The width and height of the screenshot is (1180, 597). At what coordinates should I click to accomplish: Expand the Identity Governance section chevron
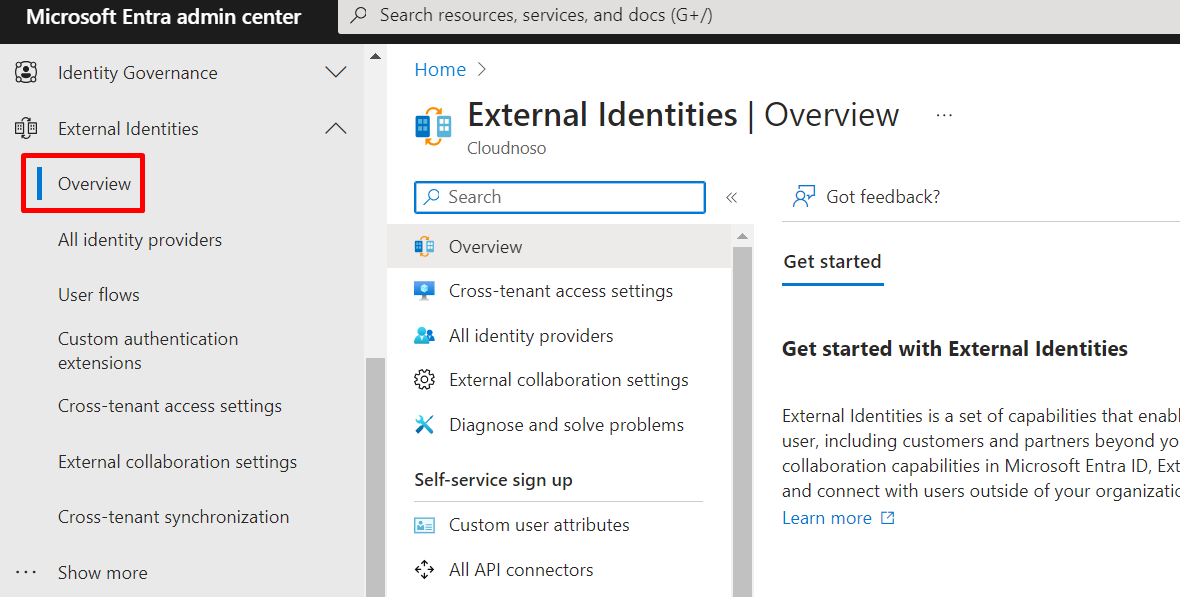pos(336,72)
